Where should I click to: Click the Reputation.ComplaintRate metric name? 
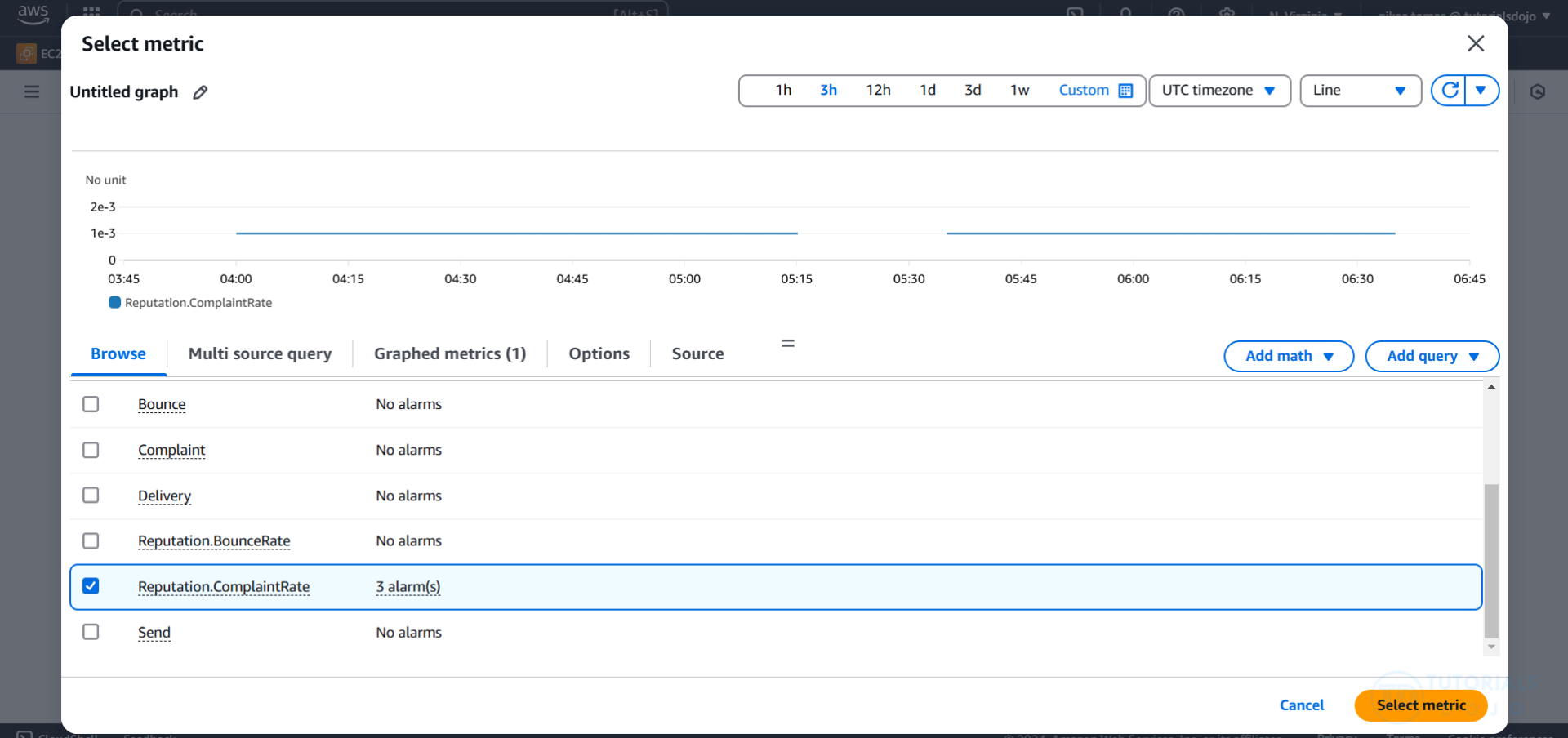224,586
